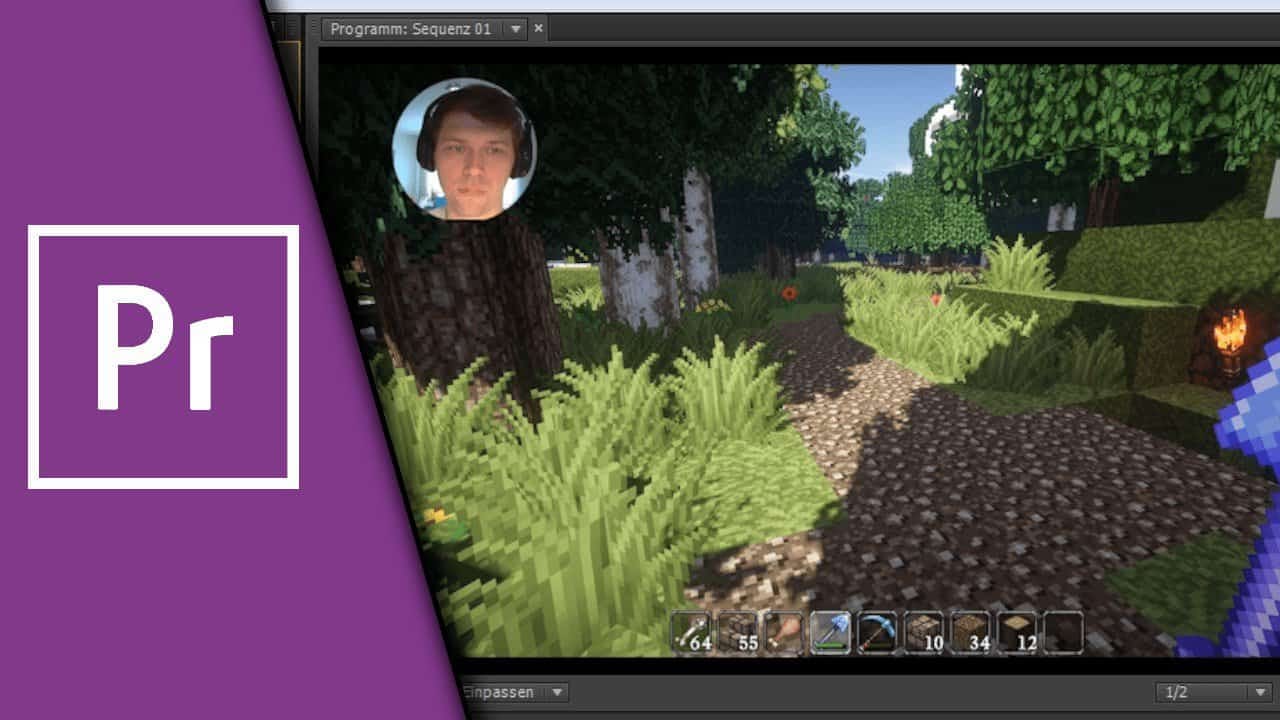Select the arrows hotbar slot with 64
This screenshot has width=1280, height=720.
pyautogui.click(x=691, y=633)
